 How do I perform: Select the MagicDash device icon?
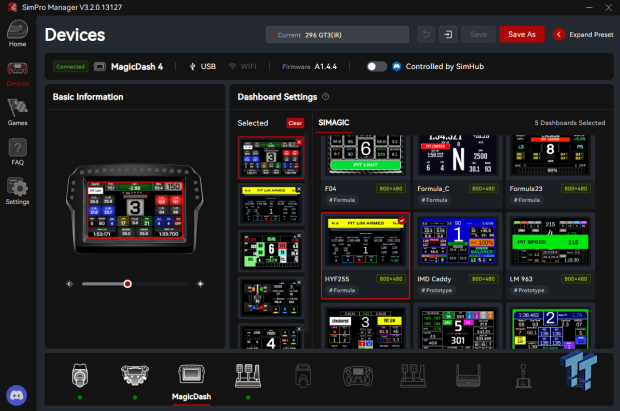[x=191, y=373]
